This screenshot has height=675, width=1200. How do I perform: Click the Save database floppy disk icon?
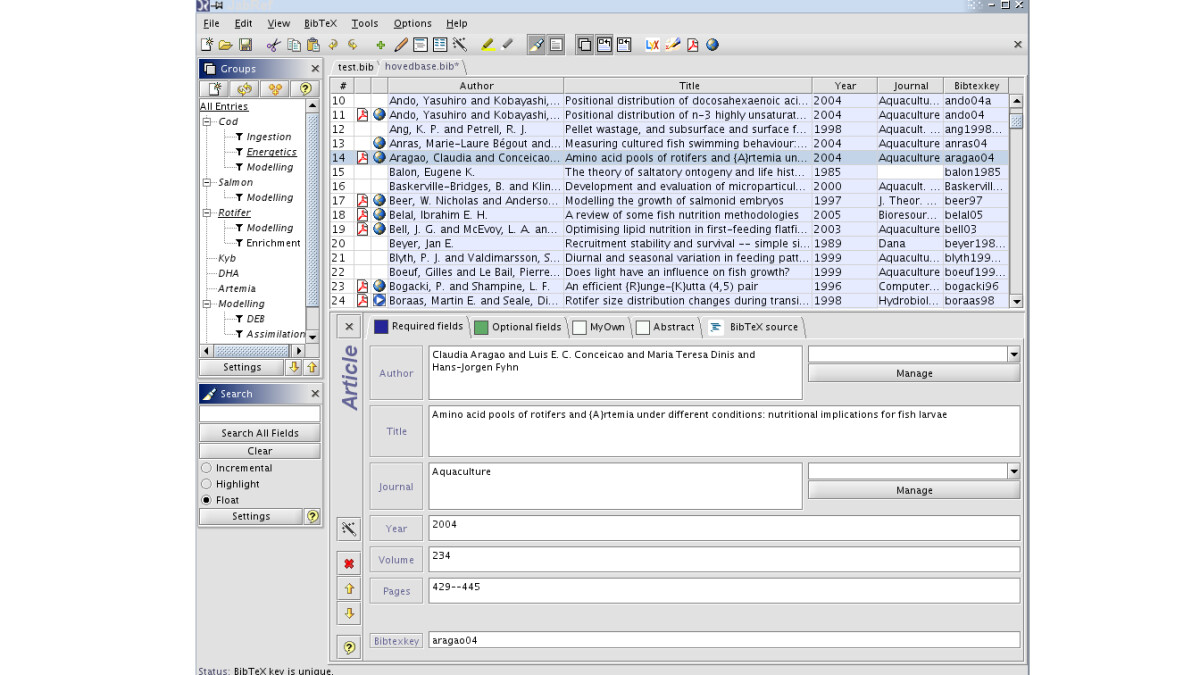pos(245,45)
